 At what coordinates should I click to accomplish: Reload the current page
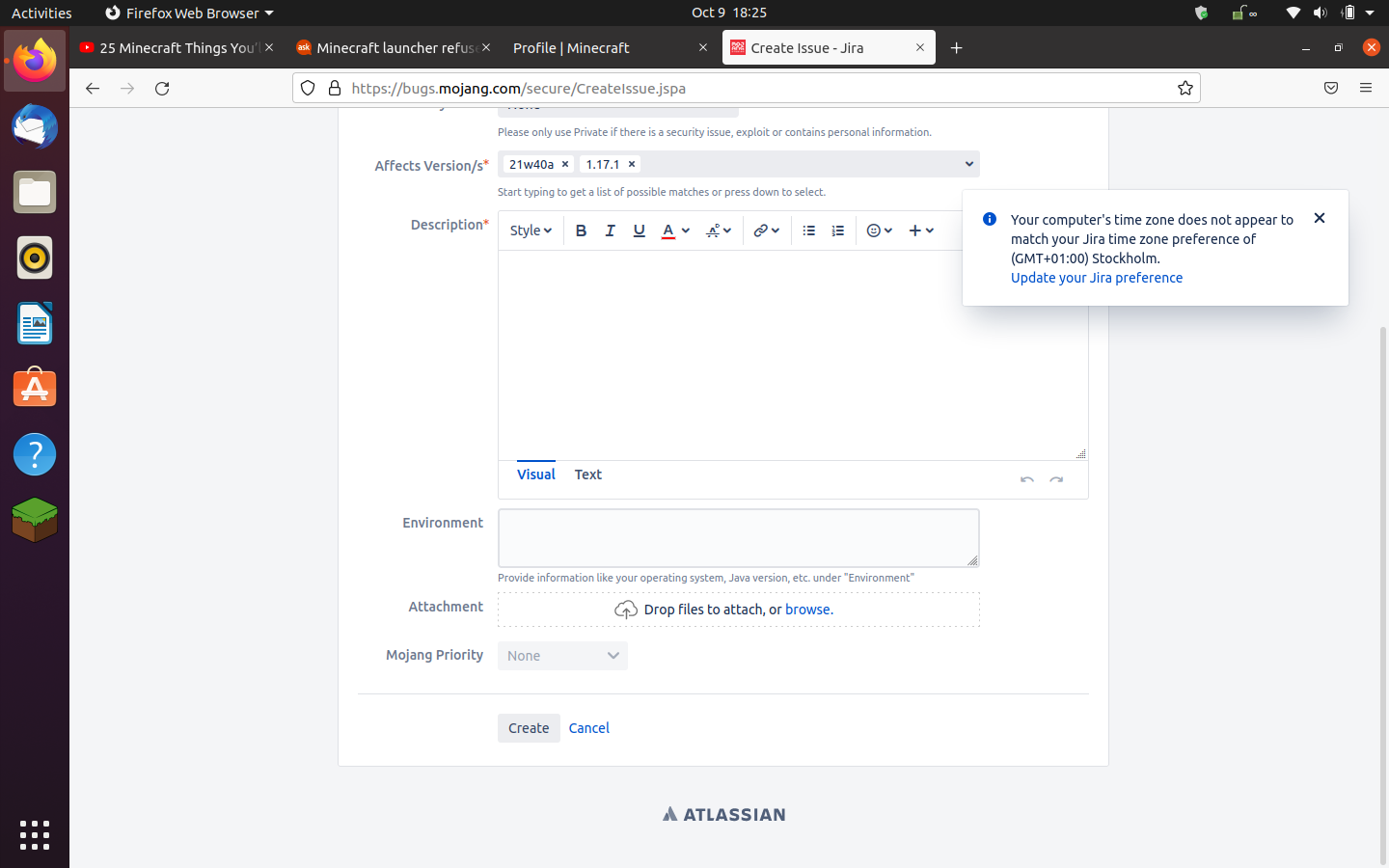[x=162, y=88]
